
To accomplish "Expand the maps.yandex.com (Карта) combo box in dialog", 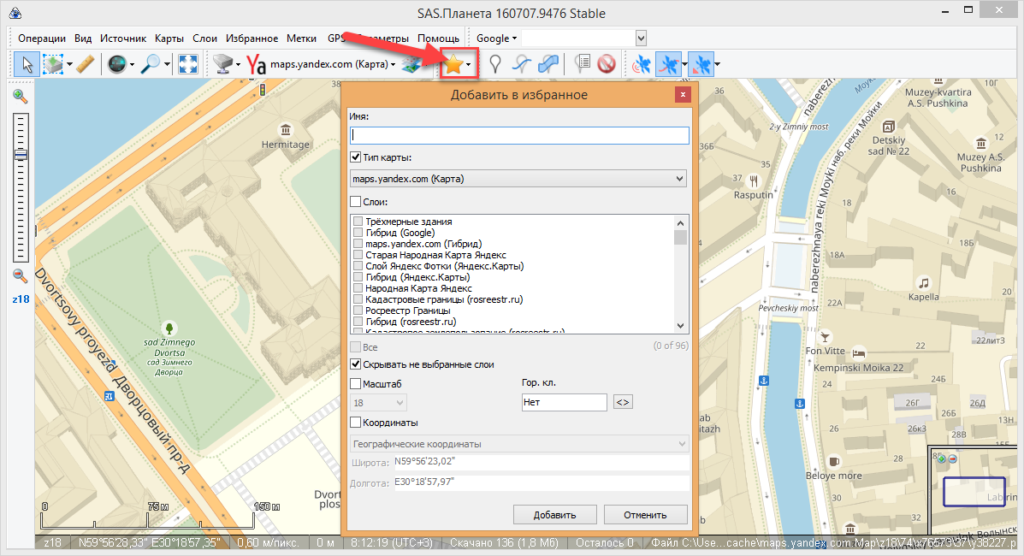I will coord(518,179).
